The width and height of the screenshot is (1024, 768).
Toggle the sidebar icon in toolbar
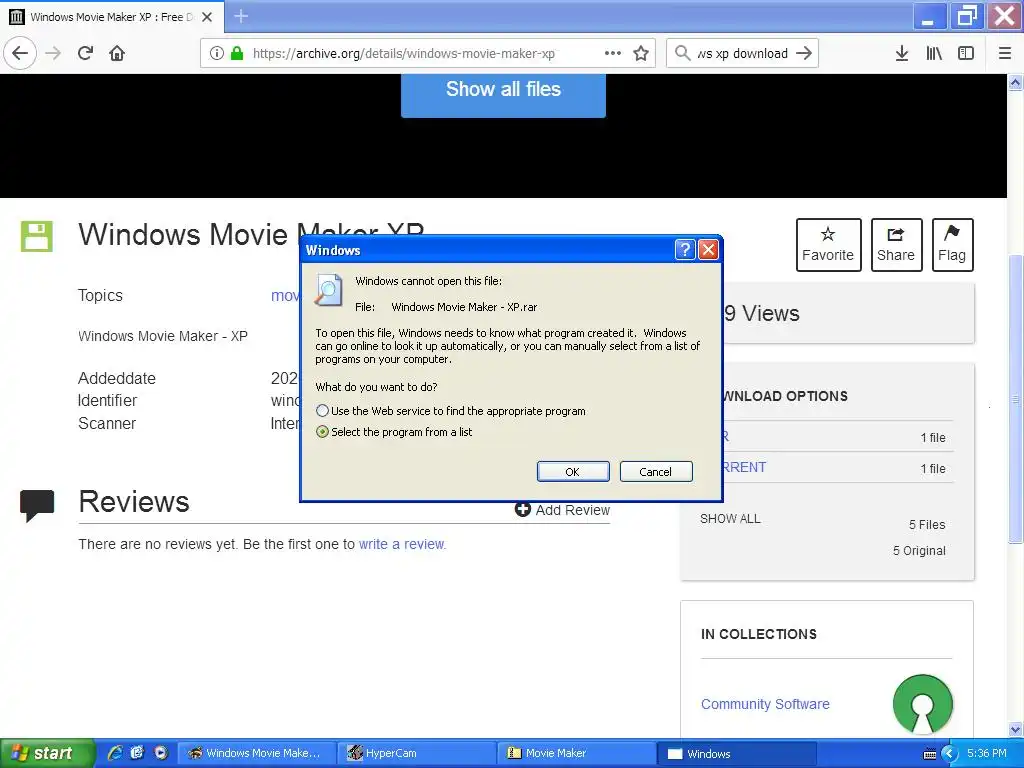966,54
